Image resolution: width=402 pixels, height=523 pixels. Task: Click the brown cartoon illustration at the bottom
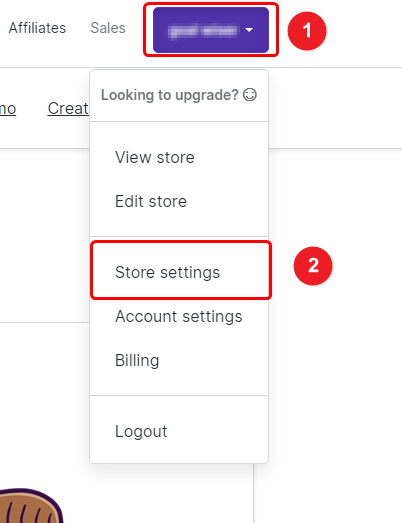tap(31, 506)
